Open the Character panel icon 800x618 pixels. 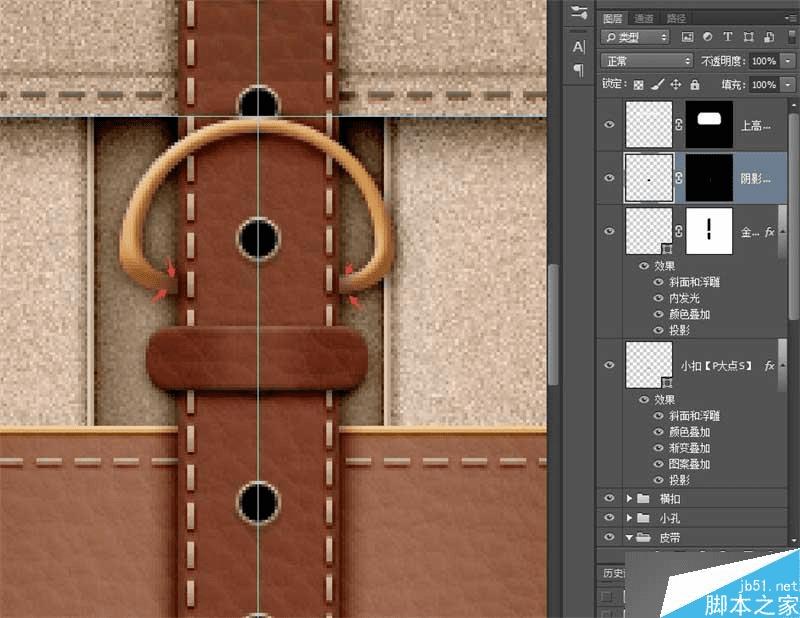[578, 46]
